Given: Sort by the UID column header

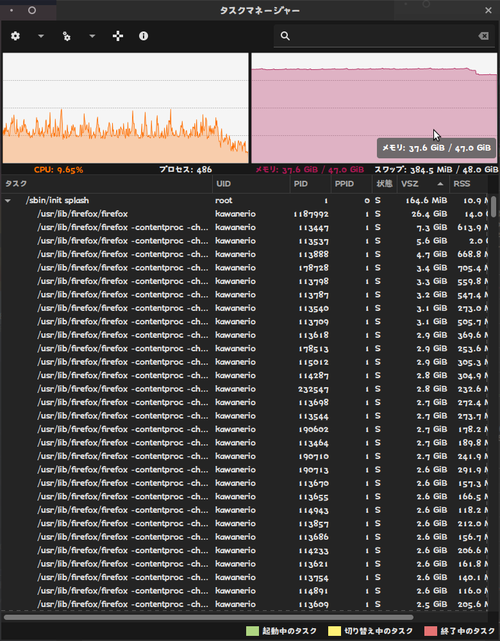Looking at the screenshot, I should [x=251, y=184].
